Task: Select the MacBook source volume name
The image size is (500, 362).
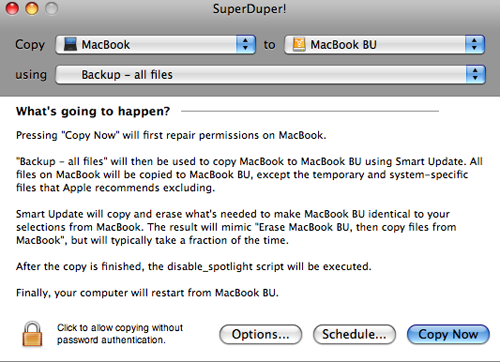Action: point(106,45)
